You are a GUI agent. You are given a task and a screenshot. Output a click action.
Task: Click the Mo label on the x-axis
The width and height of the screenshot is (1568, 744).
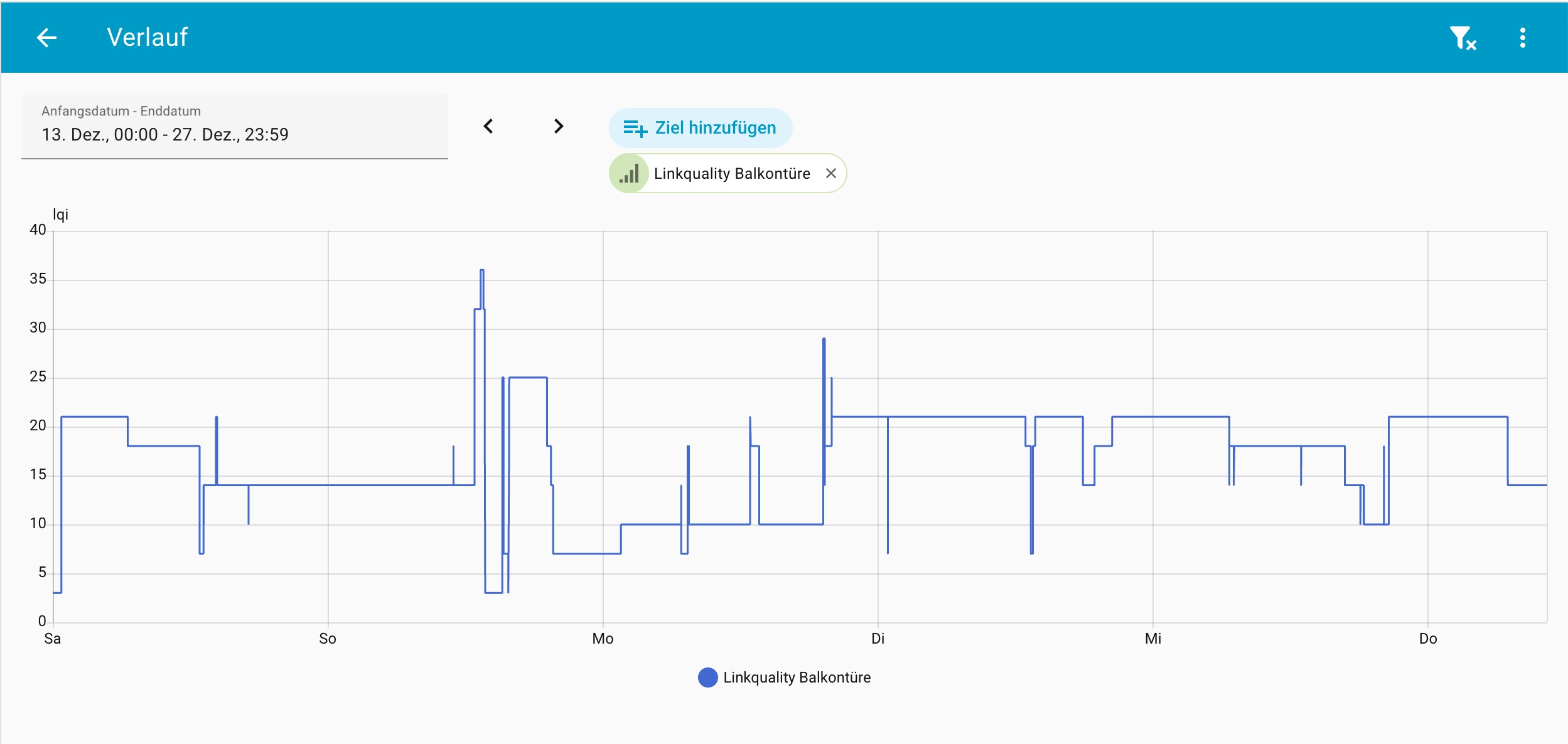[x=603, y=639]
